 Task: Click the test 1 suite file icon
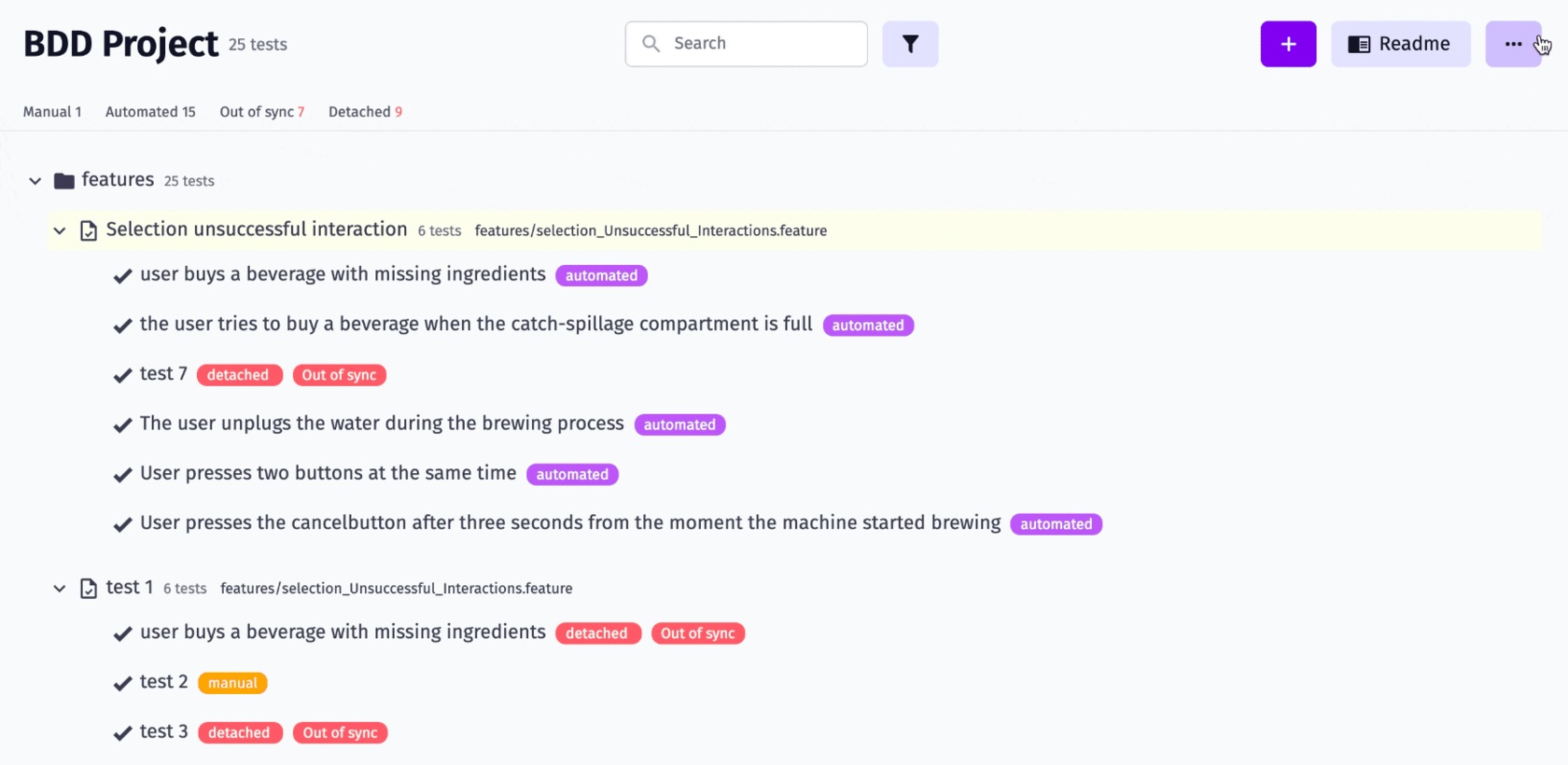pyautogui.click(x=89, y=589)
